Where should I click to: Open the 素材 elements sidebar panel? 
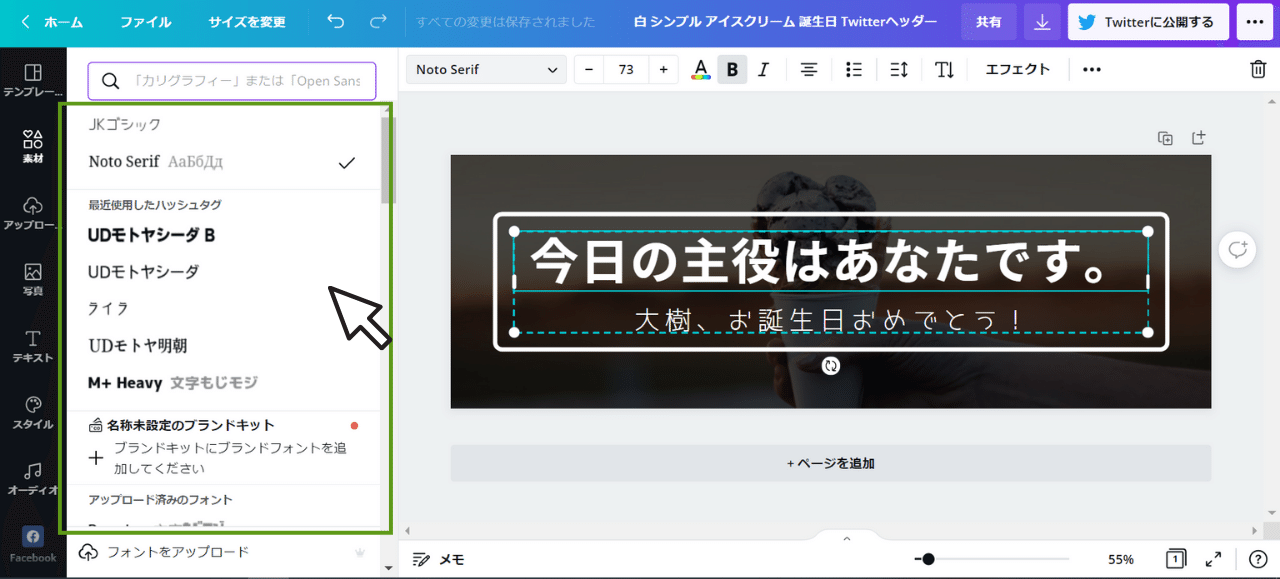click(33, 147)
